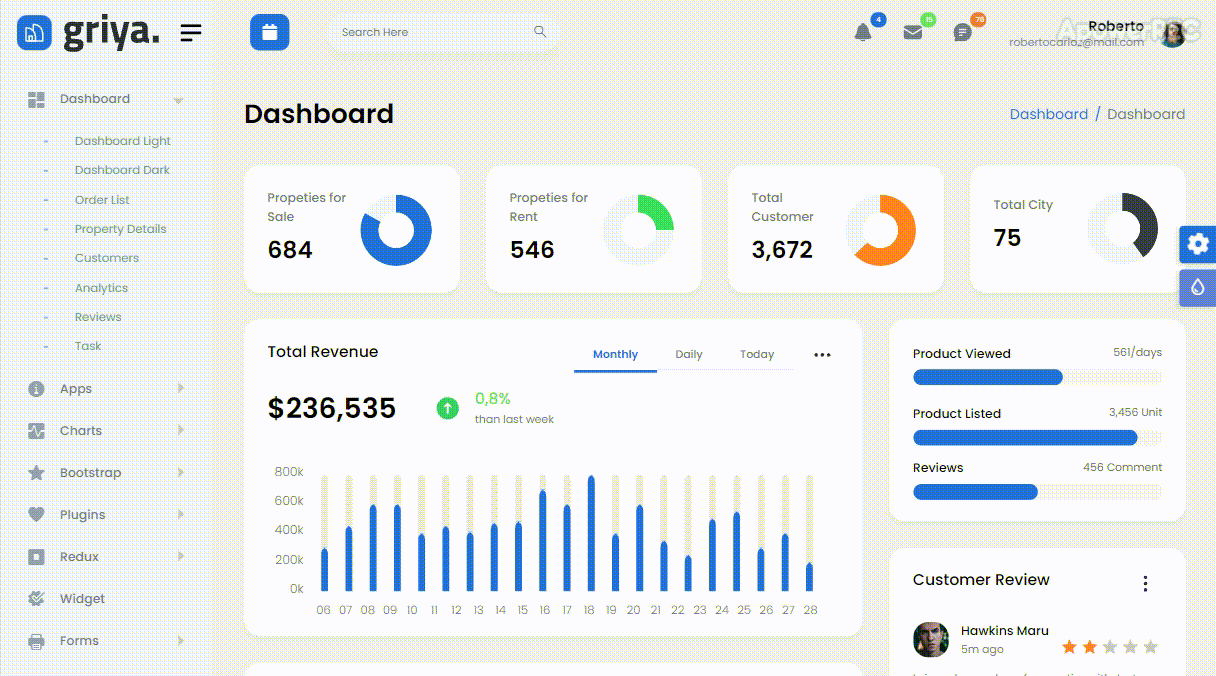Open notifications bell icon
This screenshot has width=1216, height=676.
click(863, 32)
